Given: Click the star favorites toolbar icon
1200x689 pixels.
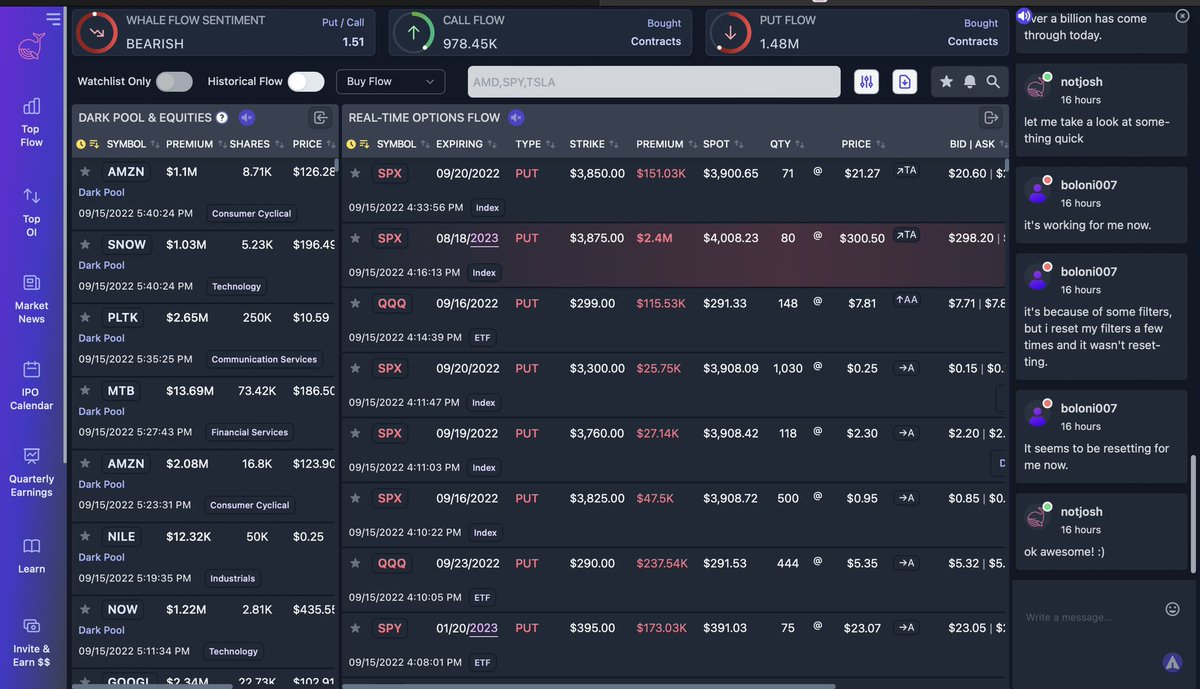Looking at the screenshot, I should click(946, 82).
